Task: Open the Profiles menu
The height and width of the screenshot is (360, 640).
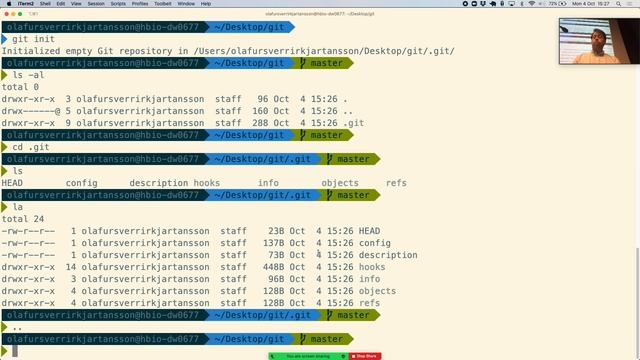Action: point(140,4)
